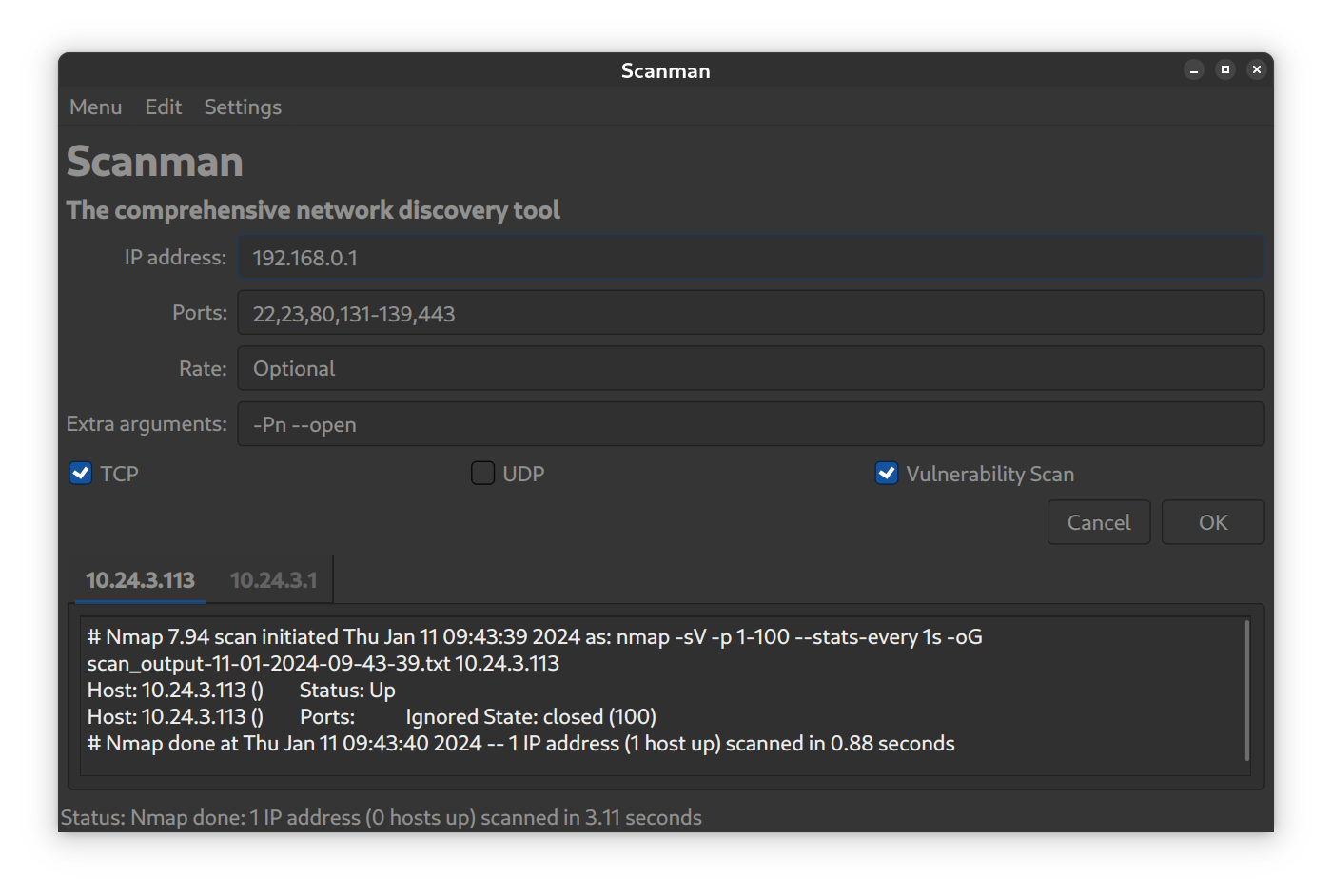Maximize the Scanman window
This screenshot has height=896, width=1332.
point(1225,69)
